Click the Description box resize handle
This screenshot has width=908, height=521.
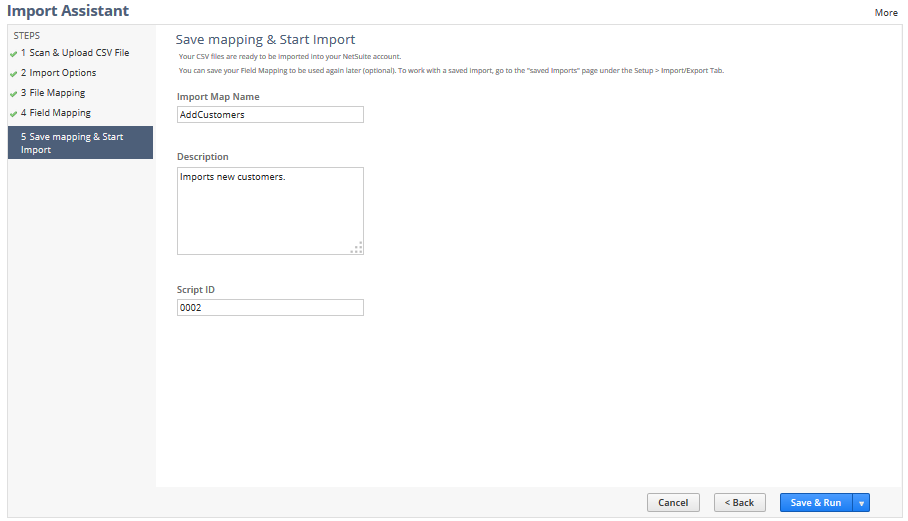[357, 248]
